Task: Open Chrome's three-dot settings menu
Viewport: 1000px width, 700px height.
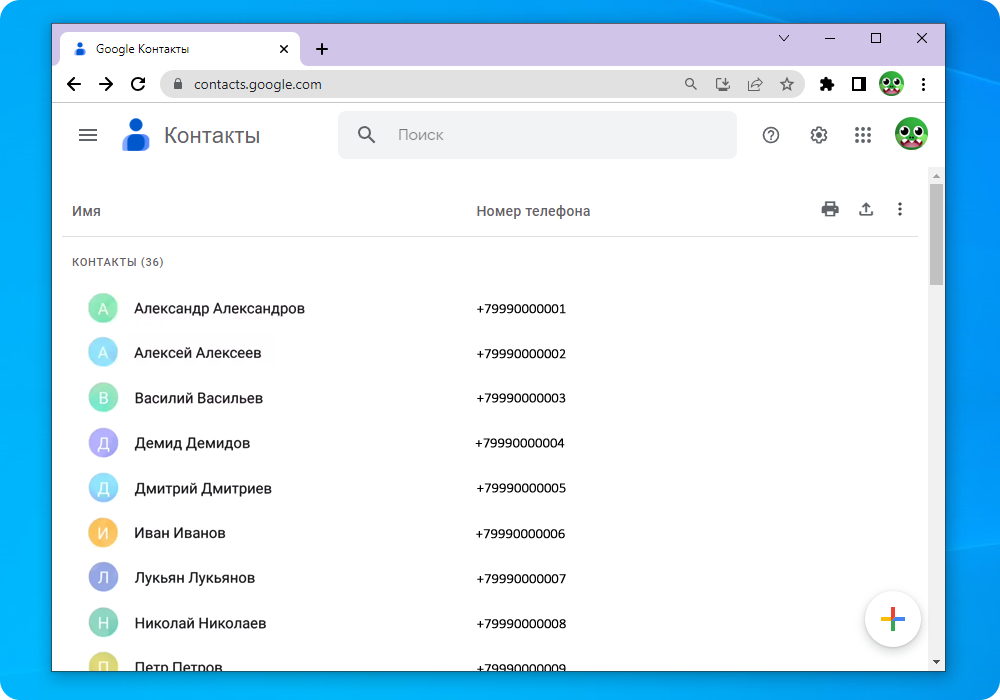Action: pyautogui.click(x=923, y=84)
